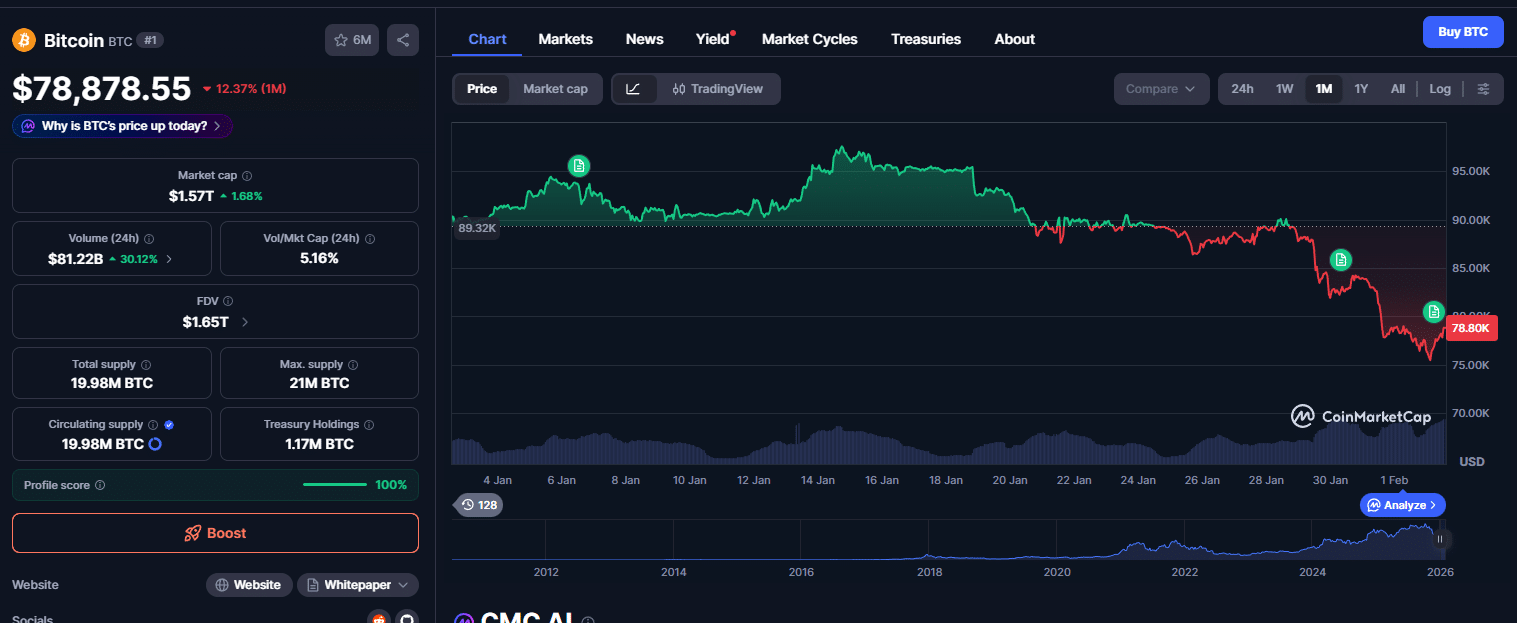This screenshot has width=1517, height=623.
Task: Select the 1Y time range
Action: coord(1361,88)
